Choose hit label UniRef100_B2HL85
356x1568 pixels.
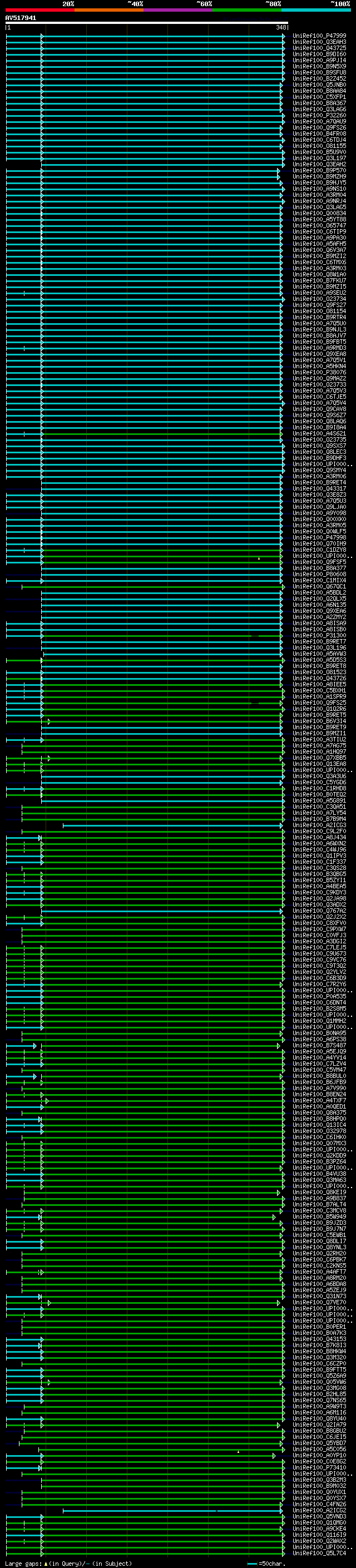coord(319,1394)
